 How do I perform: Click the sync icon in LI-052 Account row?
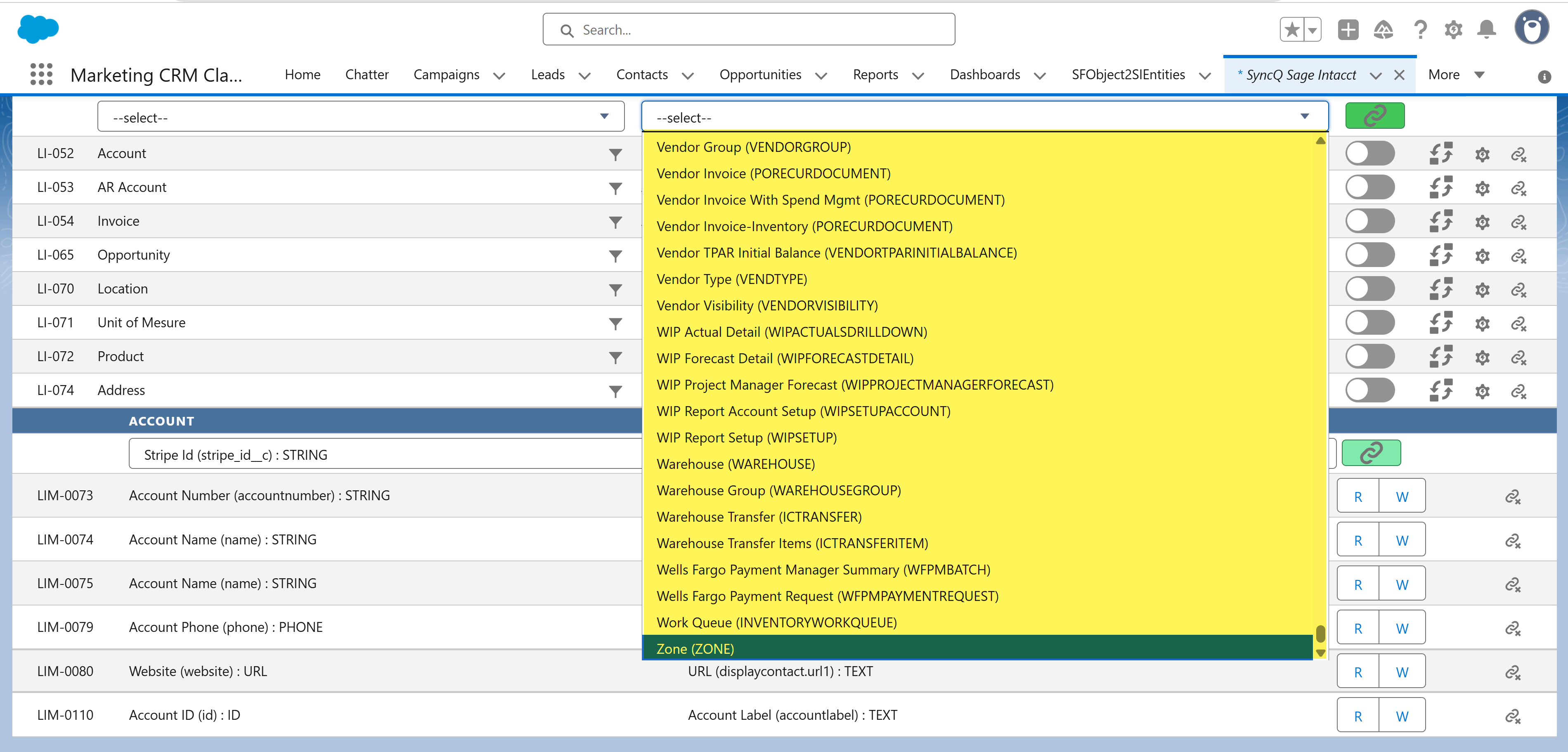pyautogui.click(x=1441, y=154)
